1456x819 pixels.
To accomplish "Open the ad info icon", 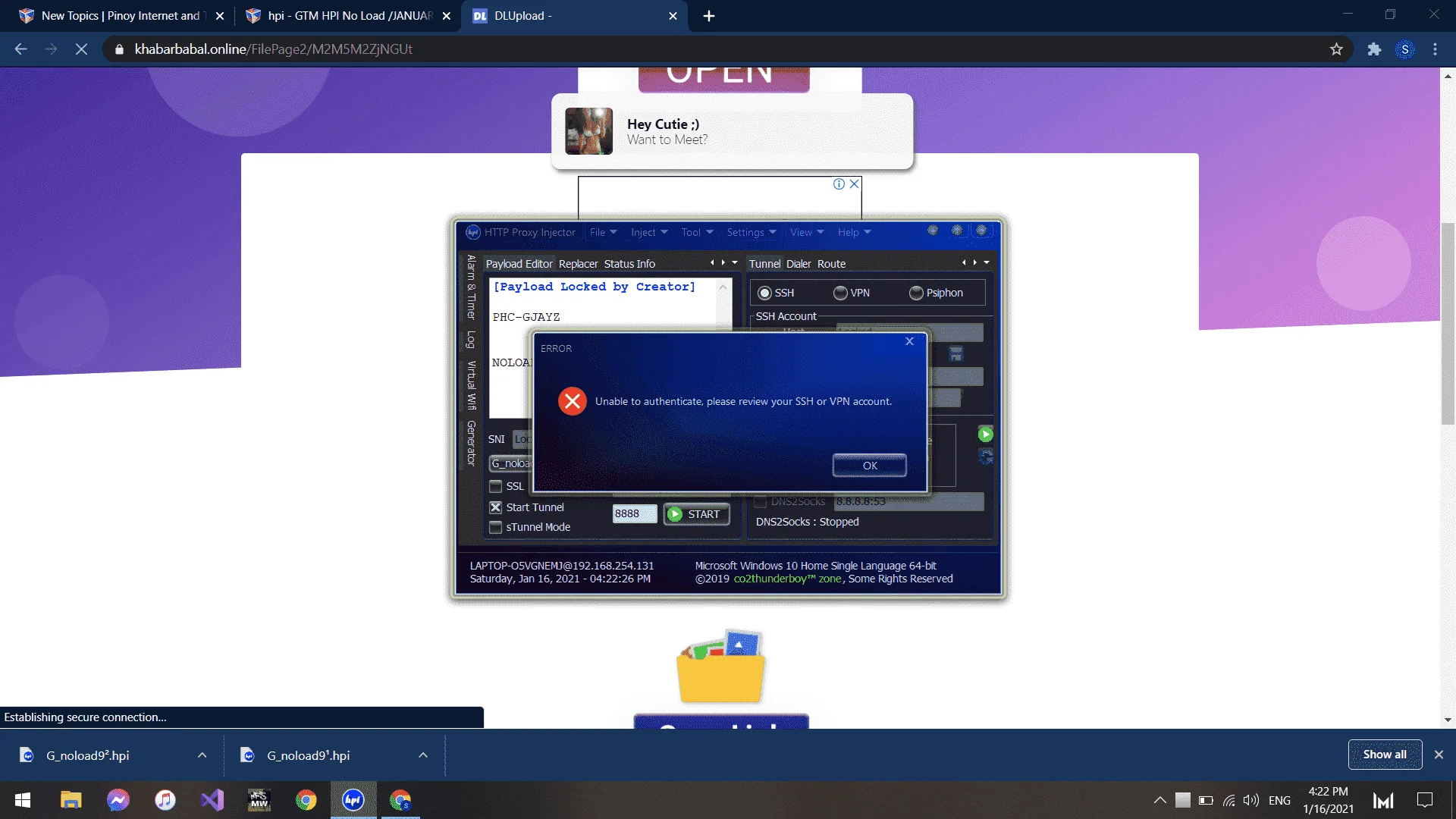I will (839, 184).
